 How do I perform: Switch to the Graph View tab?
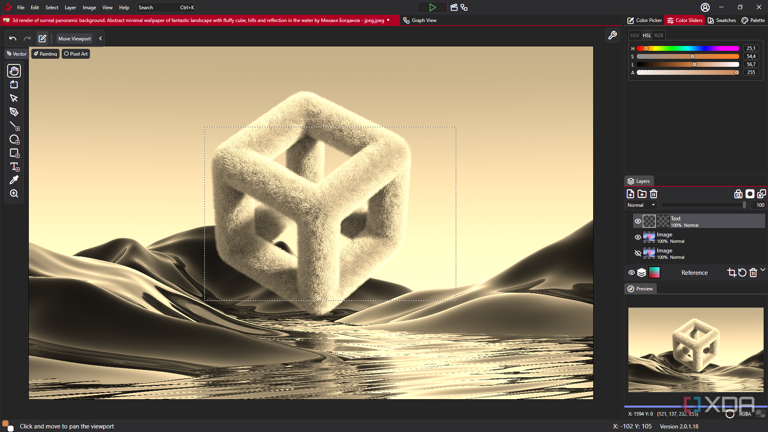tap(420, 20)
